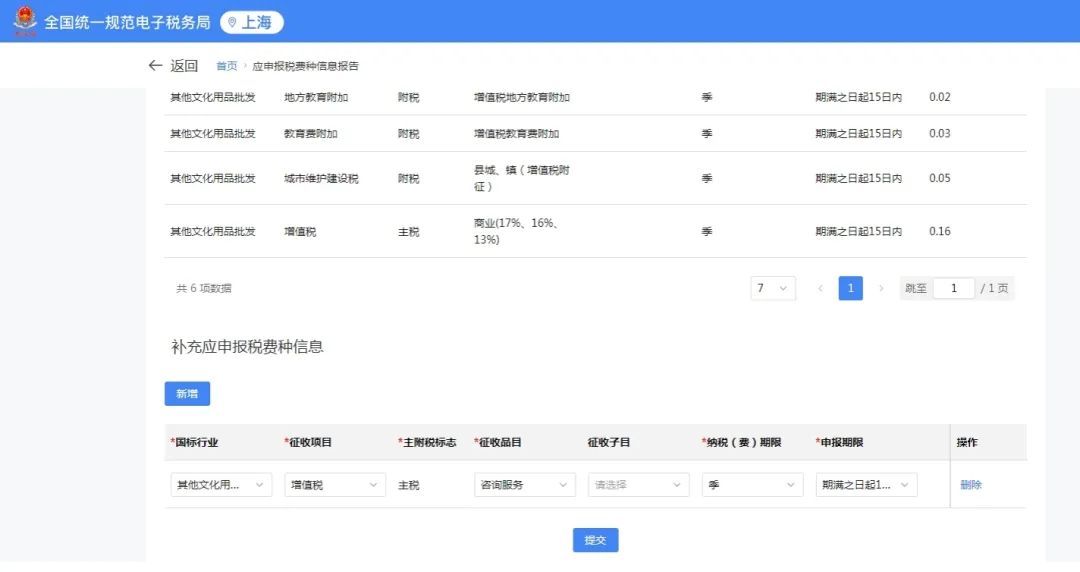Open the 纳税（费）期限 dropdown showing 季
This screenshot has height=572, width=1080.
tap(753, 484)
